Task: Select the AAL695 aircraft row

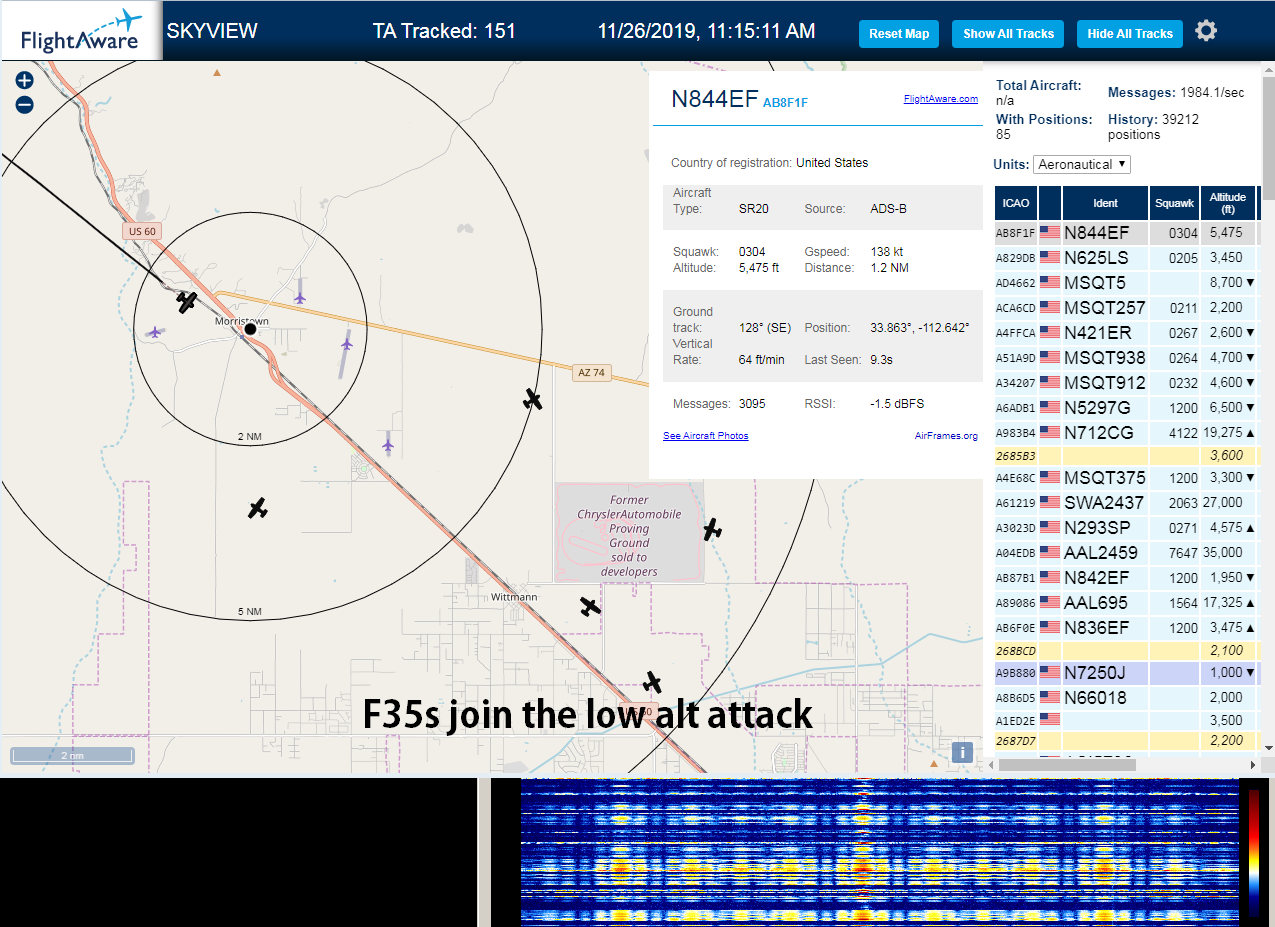Action: tap(1125, 603)
